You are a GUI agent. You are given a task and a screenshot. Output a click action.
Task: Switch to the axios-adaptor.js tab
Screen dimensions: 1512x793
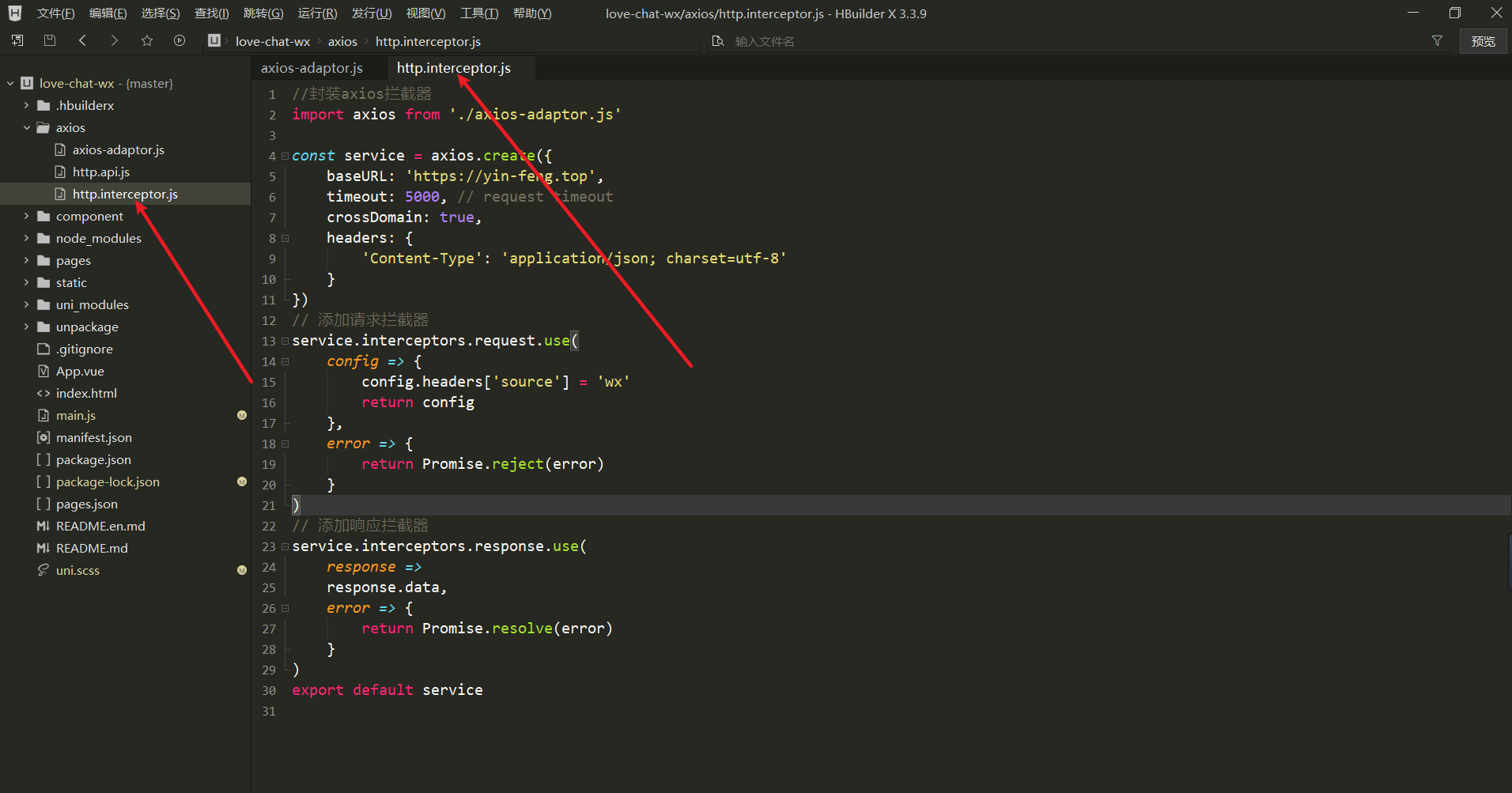[312, 68]
